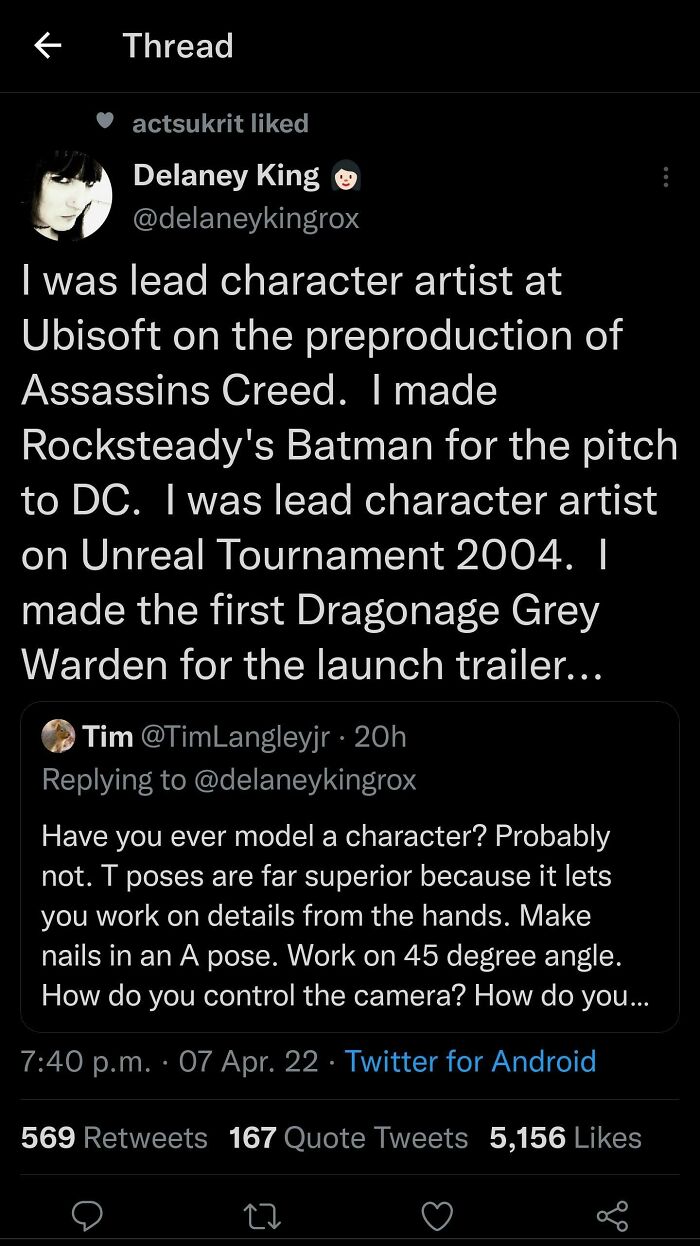Click the Thread header title
The image size is (700, 1246).
tap(178, 45)
